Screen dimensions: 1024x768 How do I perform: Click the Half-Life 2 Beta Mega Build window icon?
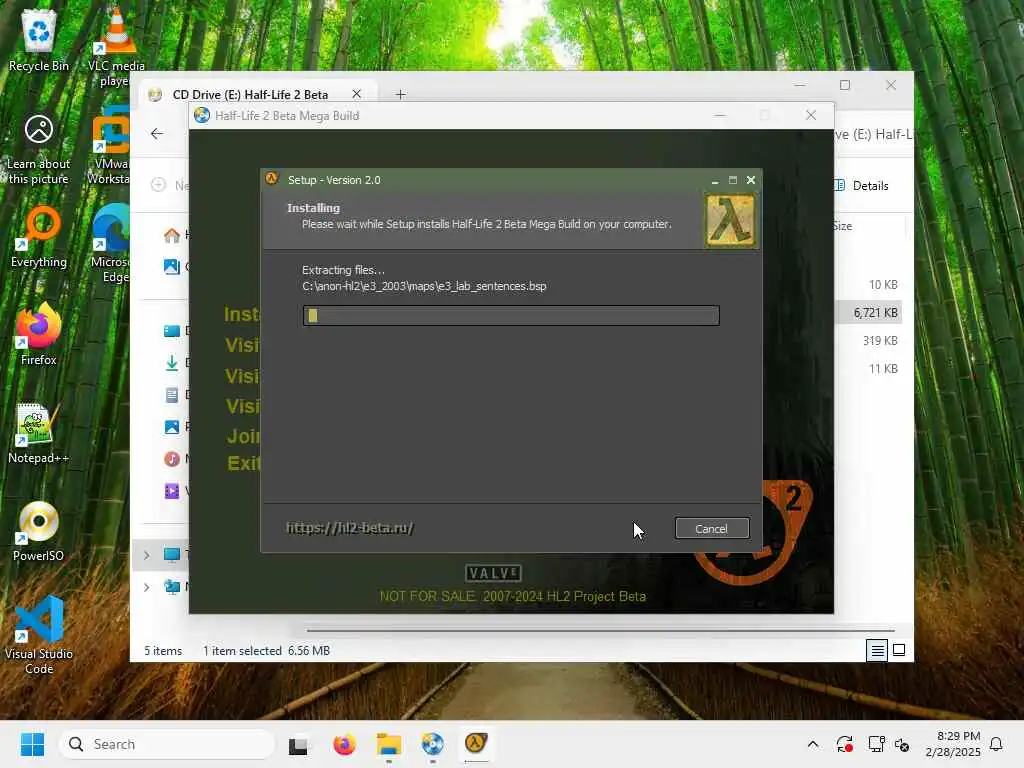tap(202, 115)
